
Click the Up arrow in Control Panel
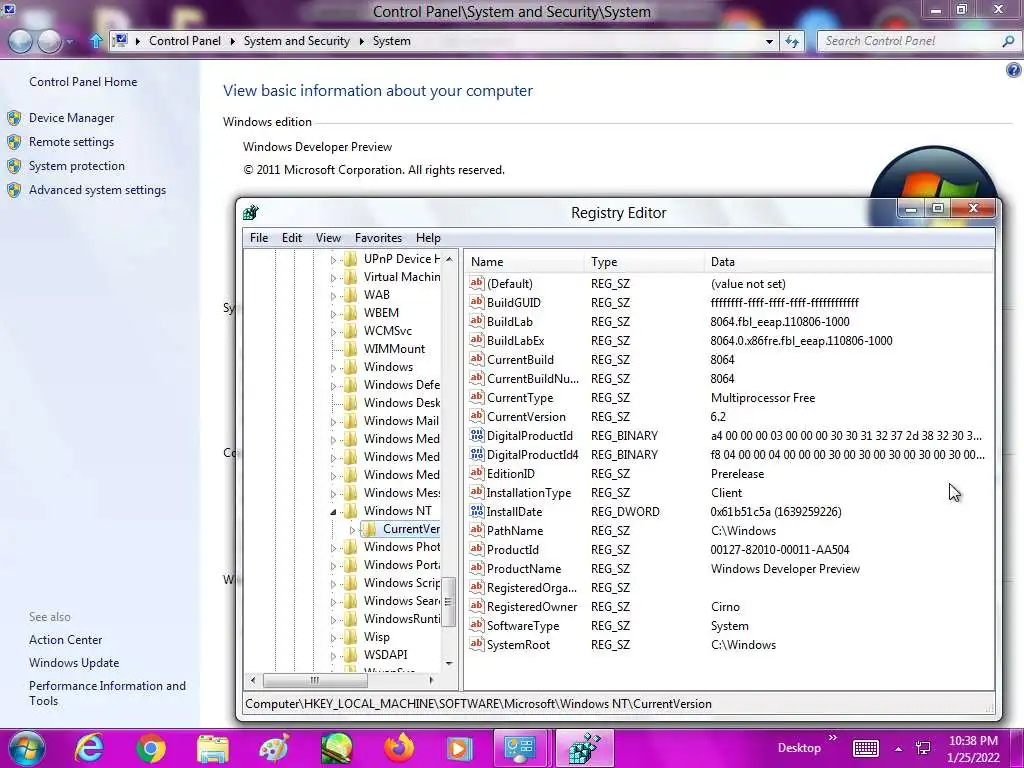[x=96, y=40]
